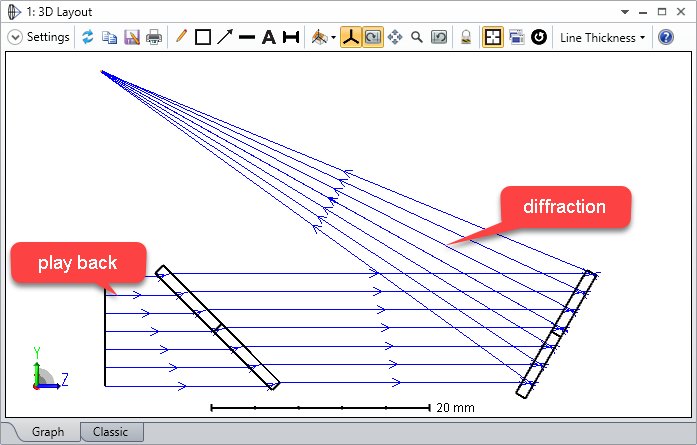Image resolution: width=697 pixels, height=445 pixels.
Task: Select the rectangle drawing tool
Action: pyautogui.click(x=203, y=37)
